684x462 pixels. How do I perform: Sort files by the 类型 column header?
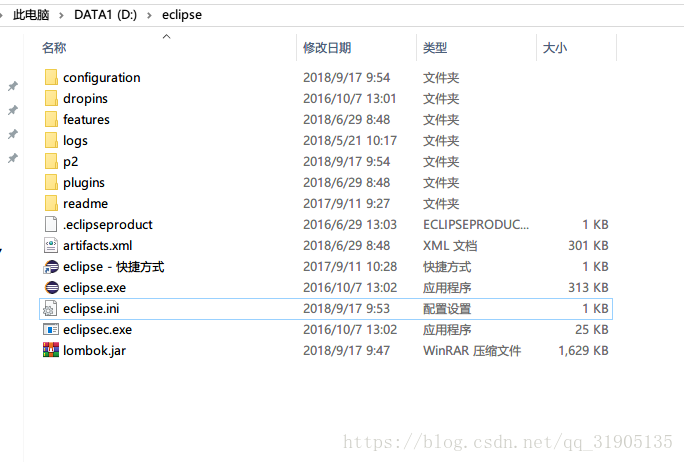(435, 48)
